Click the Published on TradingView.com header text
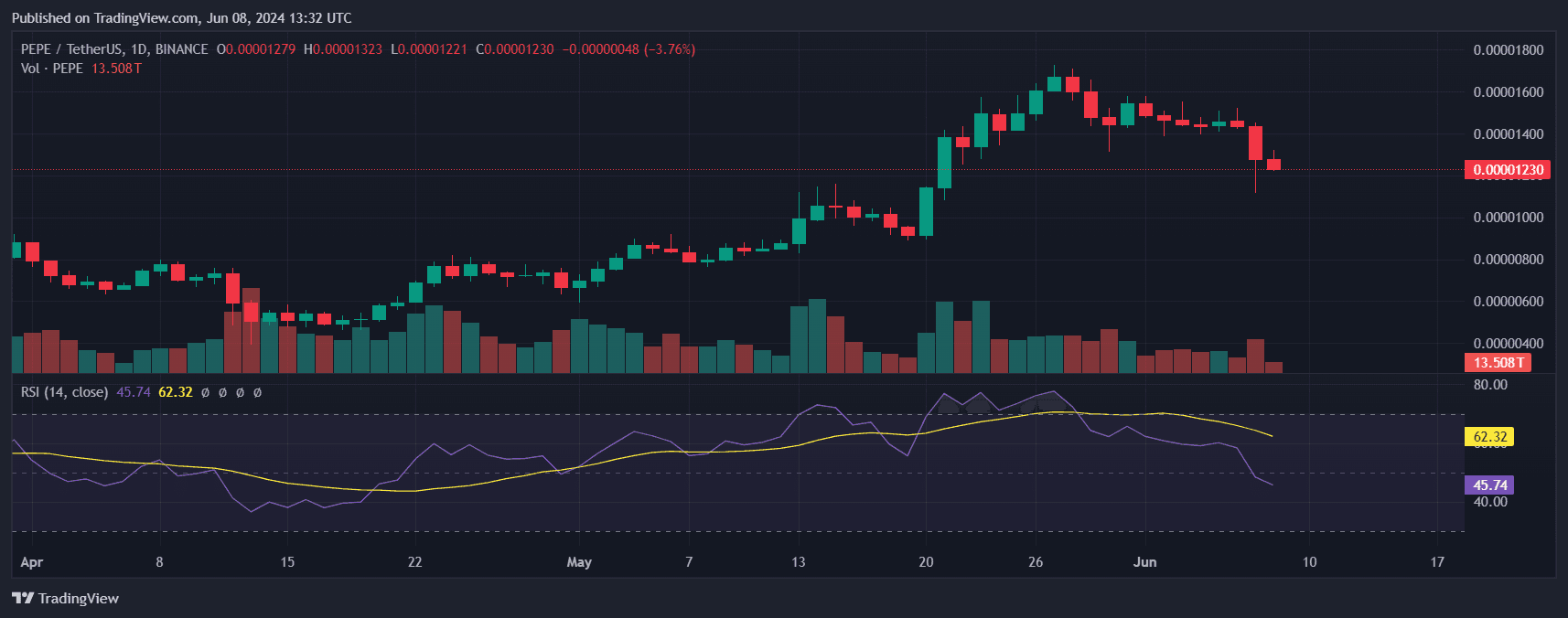The image size is (1568, 618). [x=181, y=17]
